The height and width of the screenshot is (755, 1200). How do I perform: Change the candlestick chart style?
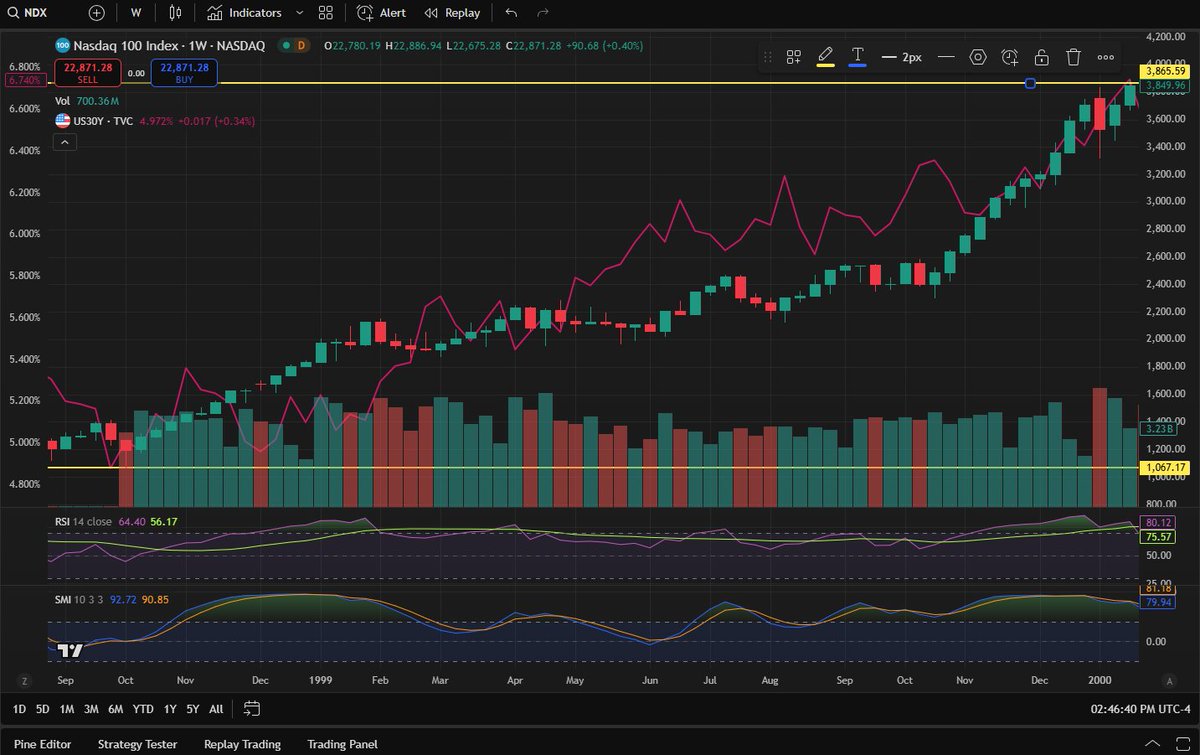[176, 13]
